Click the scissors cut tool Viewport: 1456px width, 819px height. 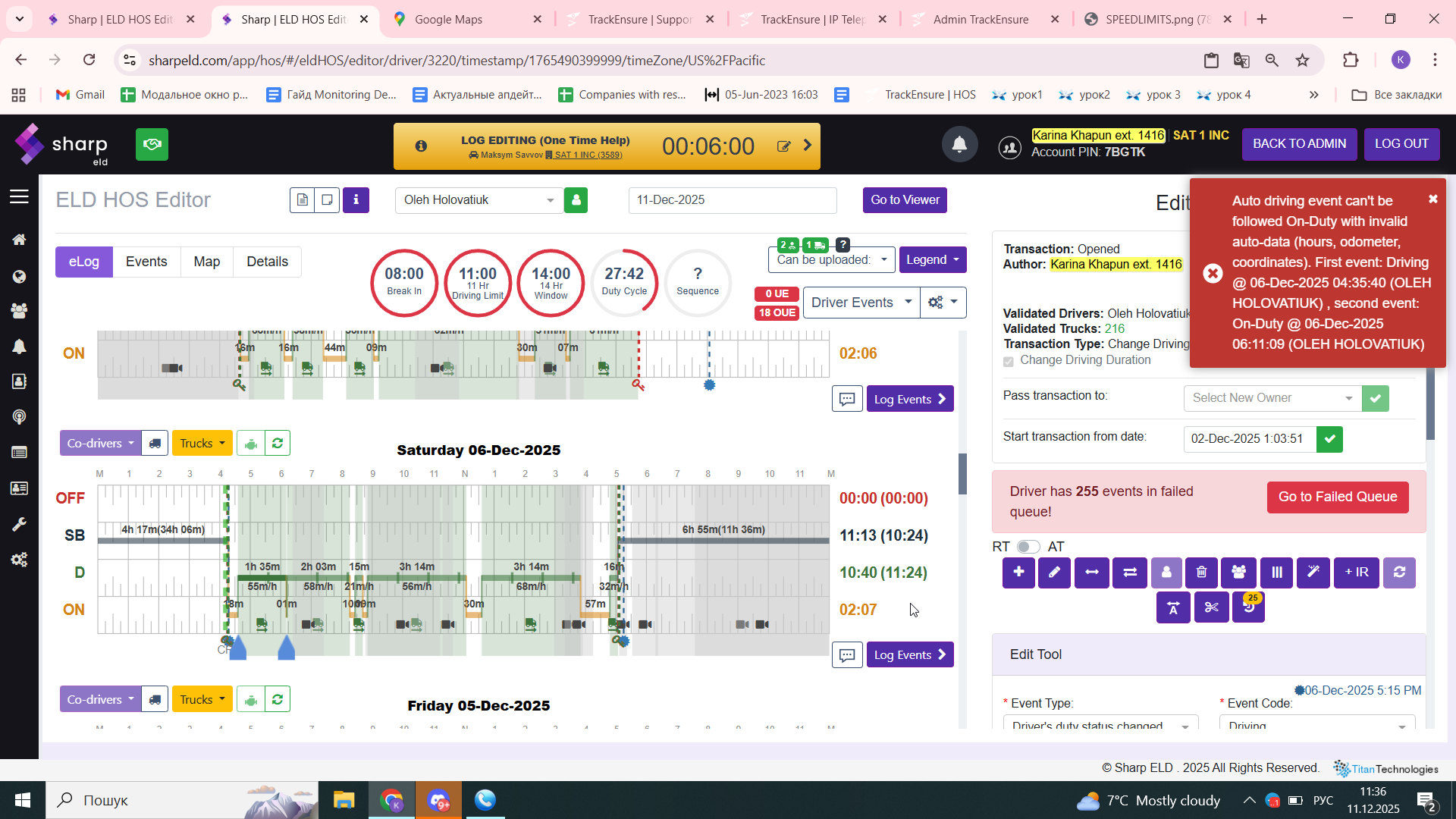(x=1211, y=607)
